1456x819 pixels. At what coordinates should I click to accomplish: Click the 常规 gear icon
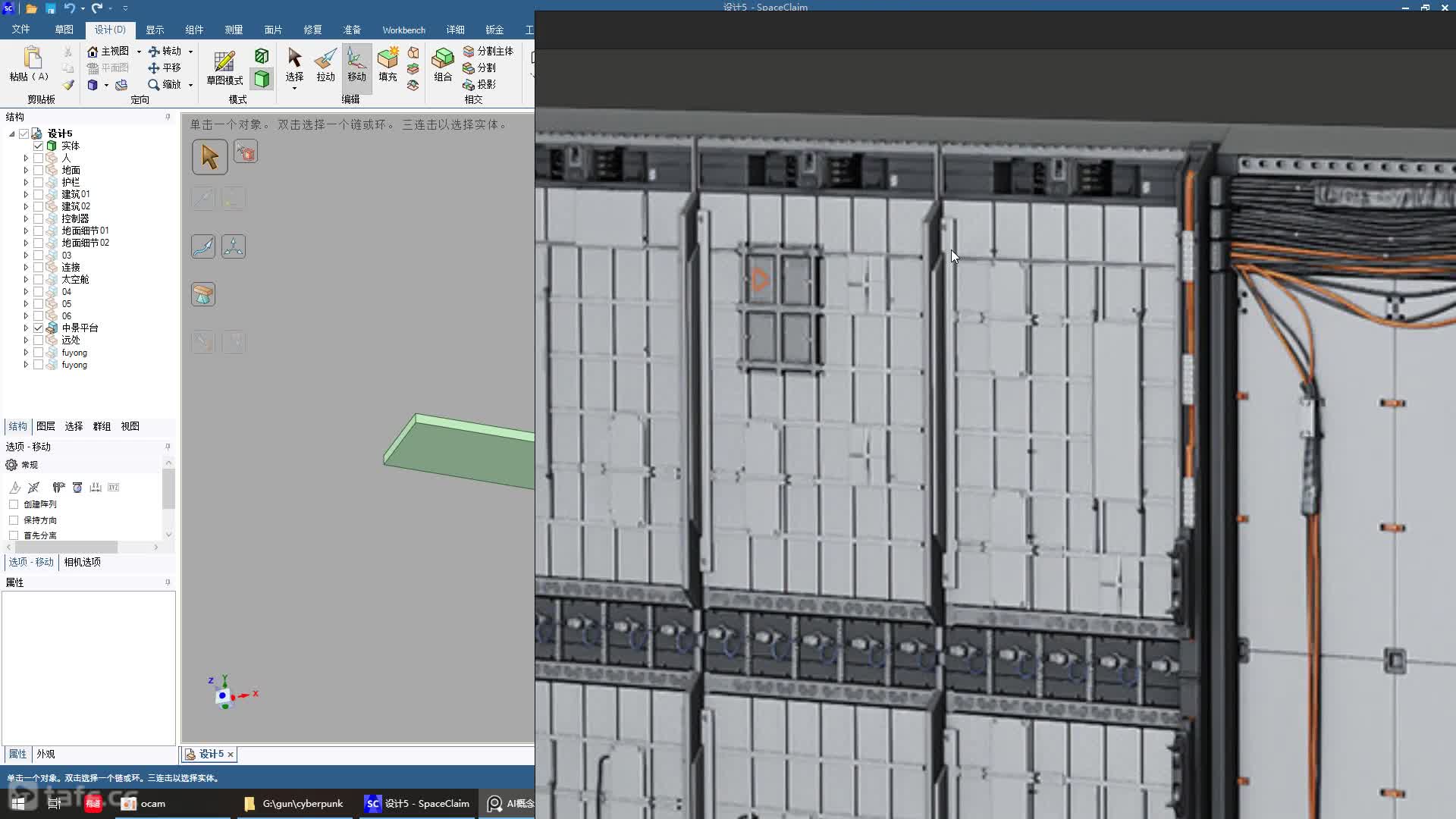pos(11,465)
